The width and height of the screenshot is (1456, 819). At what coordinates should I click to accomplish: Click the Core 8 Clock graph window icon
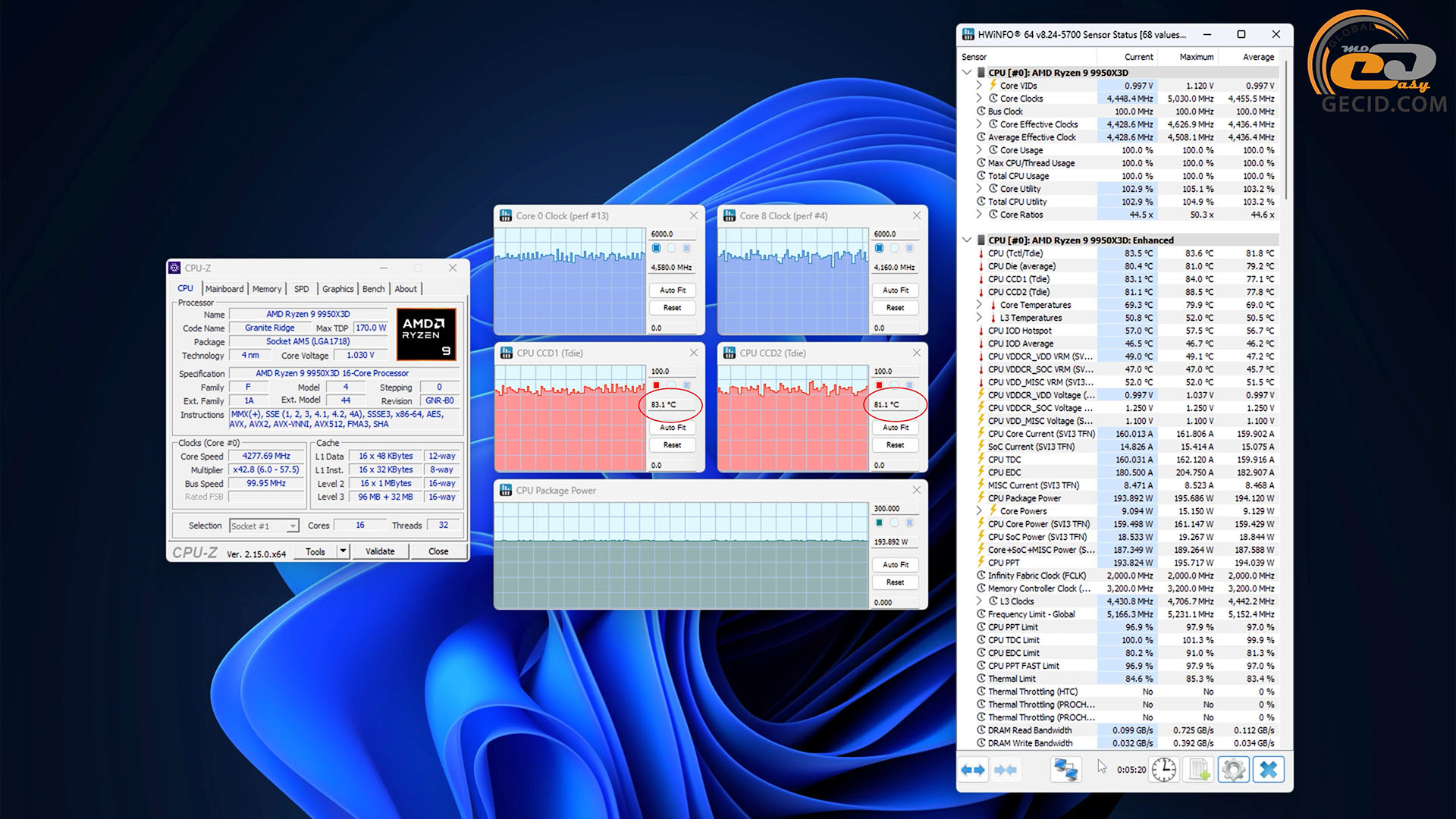pyautogui.click(x=730, y=216)
